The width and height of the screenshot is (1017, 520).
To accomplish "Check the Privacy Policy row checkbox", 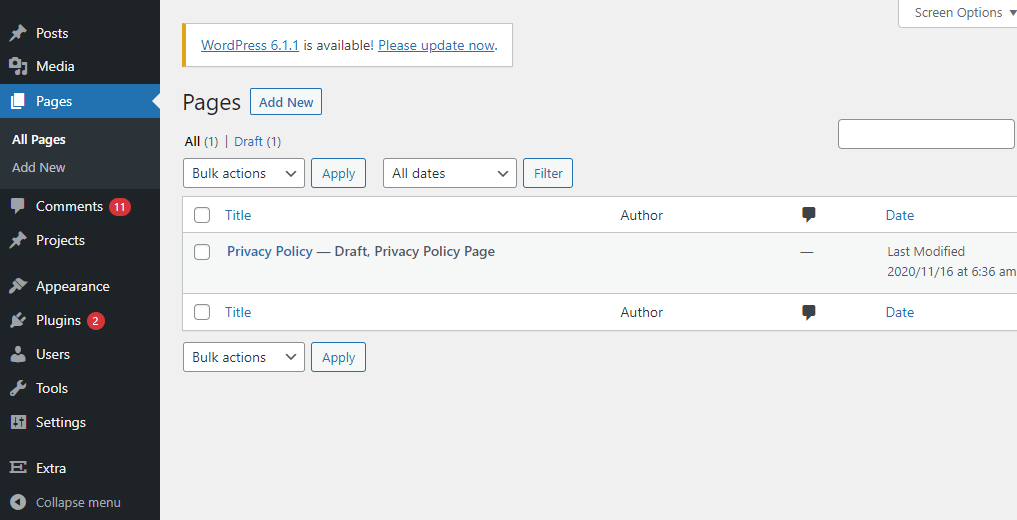I will 202,252.
